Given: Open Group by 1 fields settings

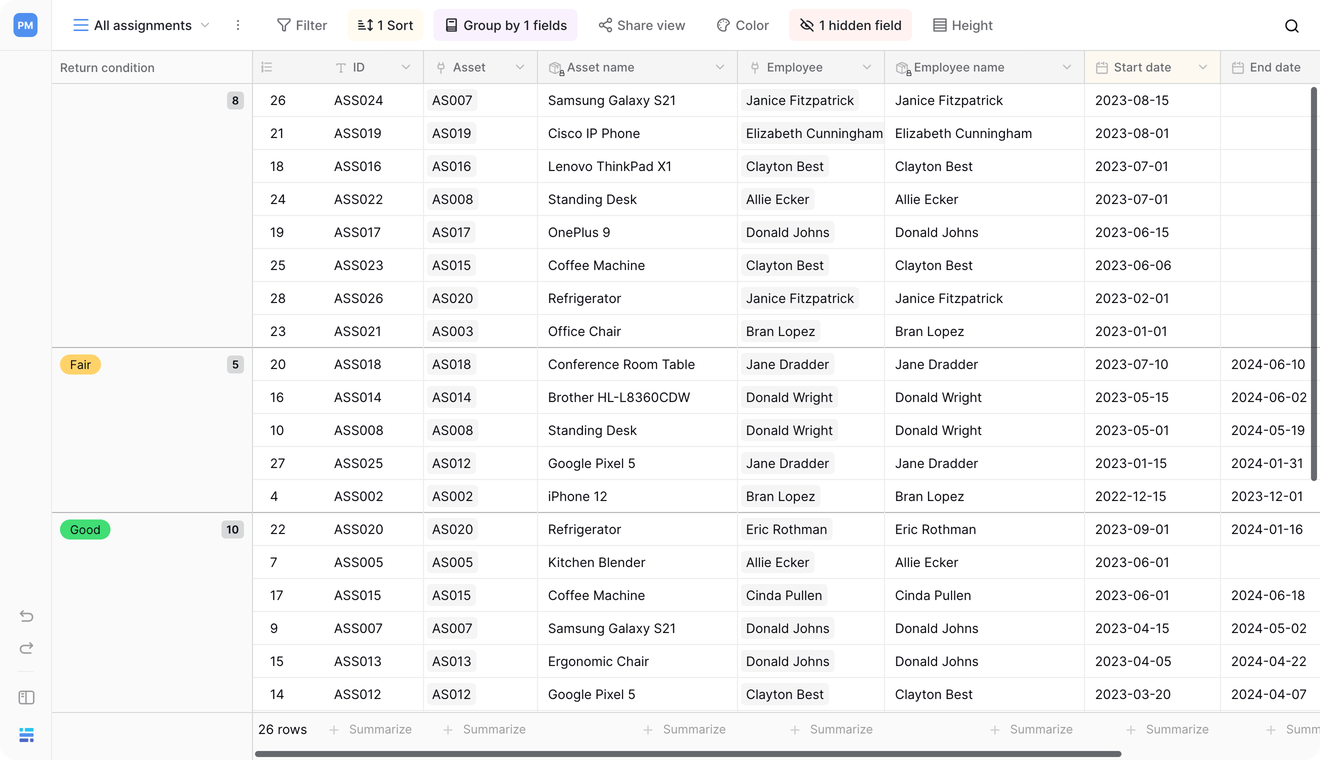Looking at the screenshot, I should [506, 25].
